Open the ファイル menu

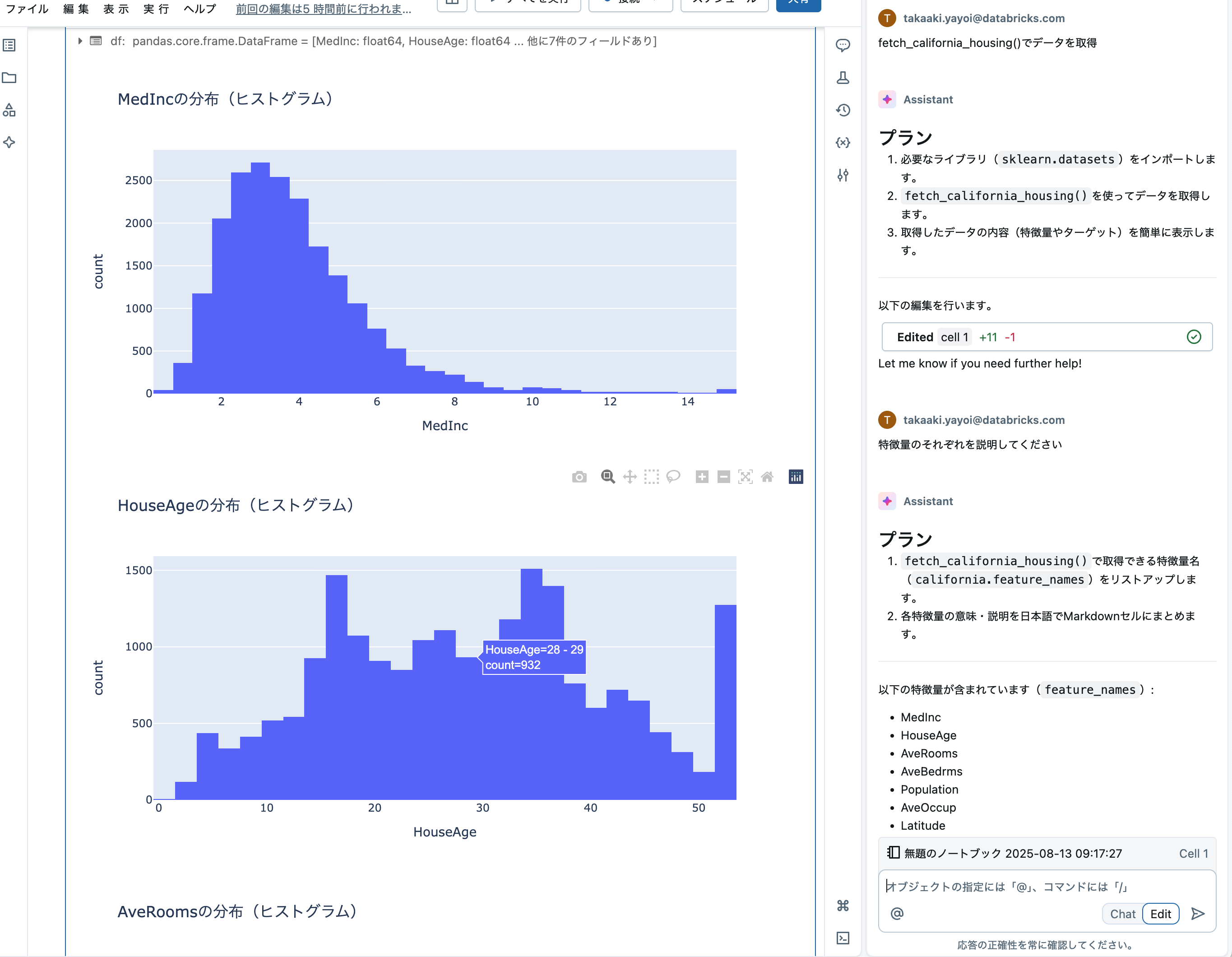click(27, 9)
